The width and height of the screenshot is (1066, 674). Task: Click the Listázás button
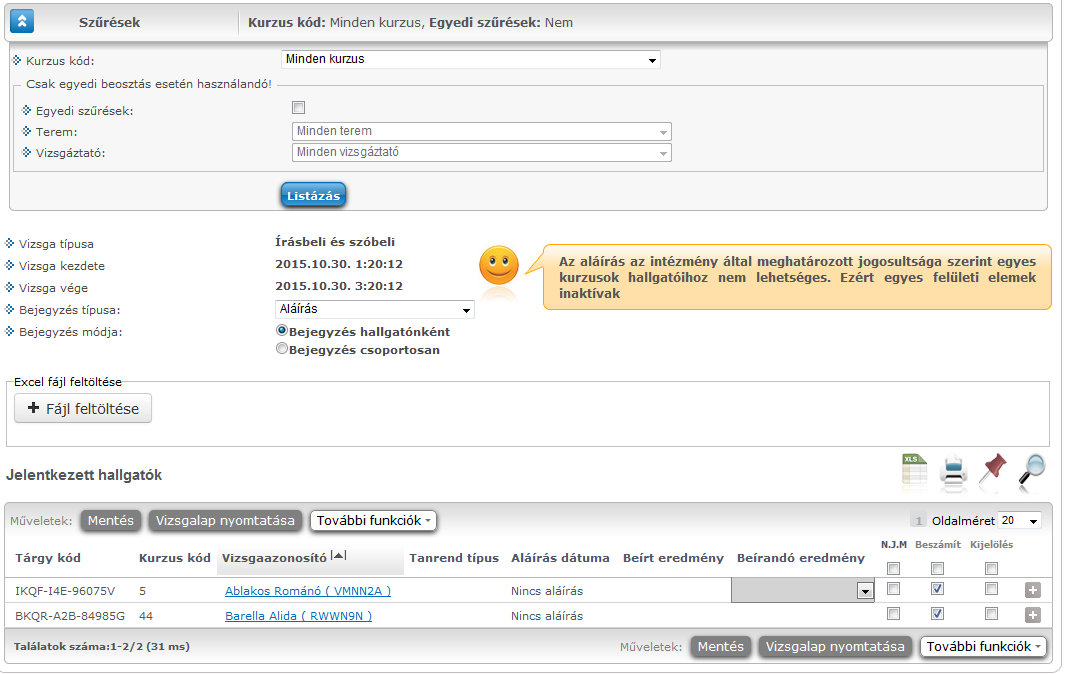[313, 195]
